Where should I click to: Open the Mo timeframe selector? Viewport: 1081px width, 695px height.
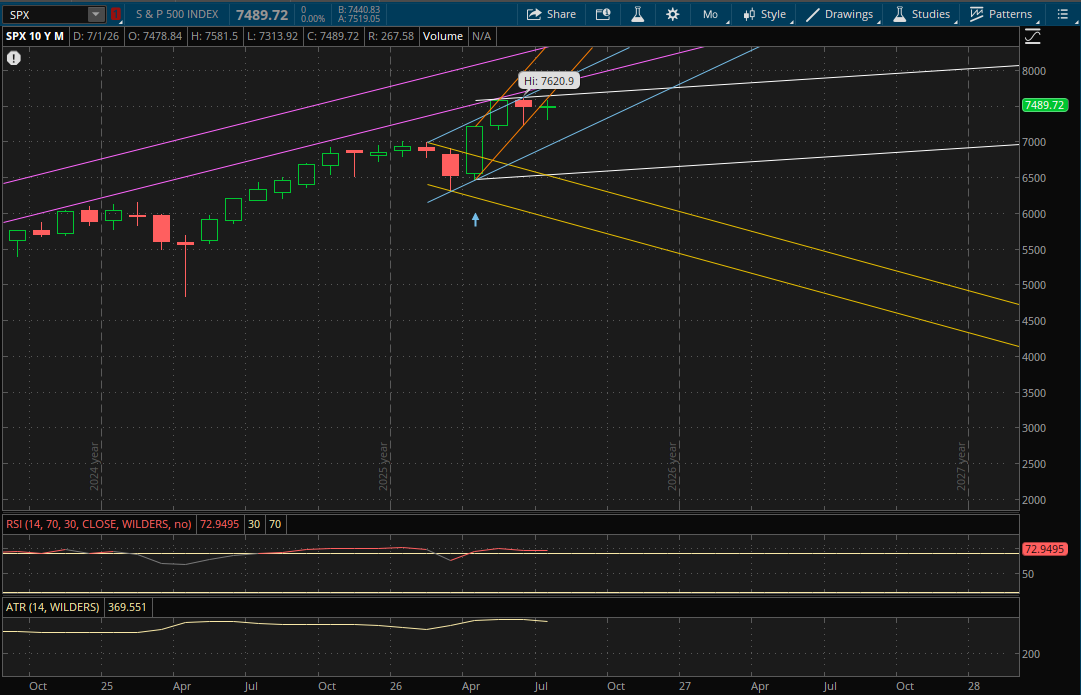click(711, 14)
